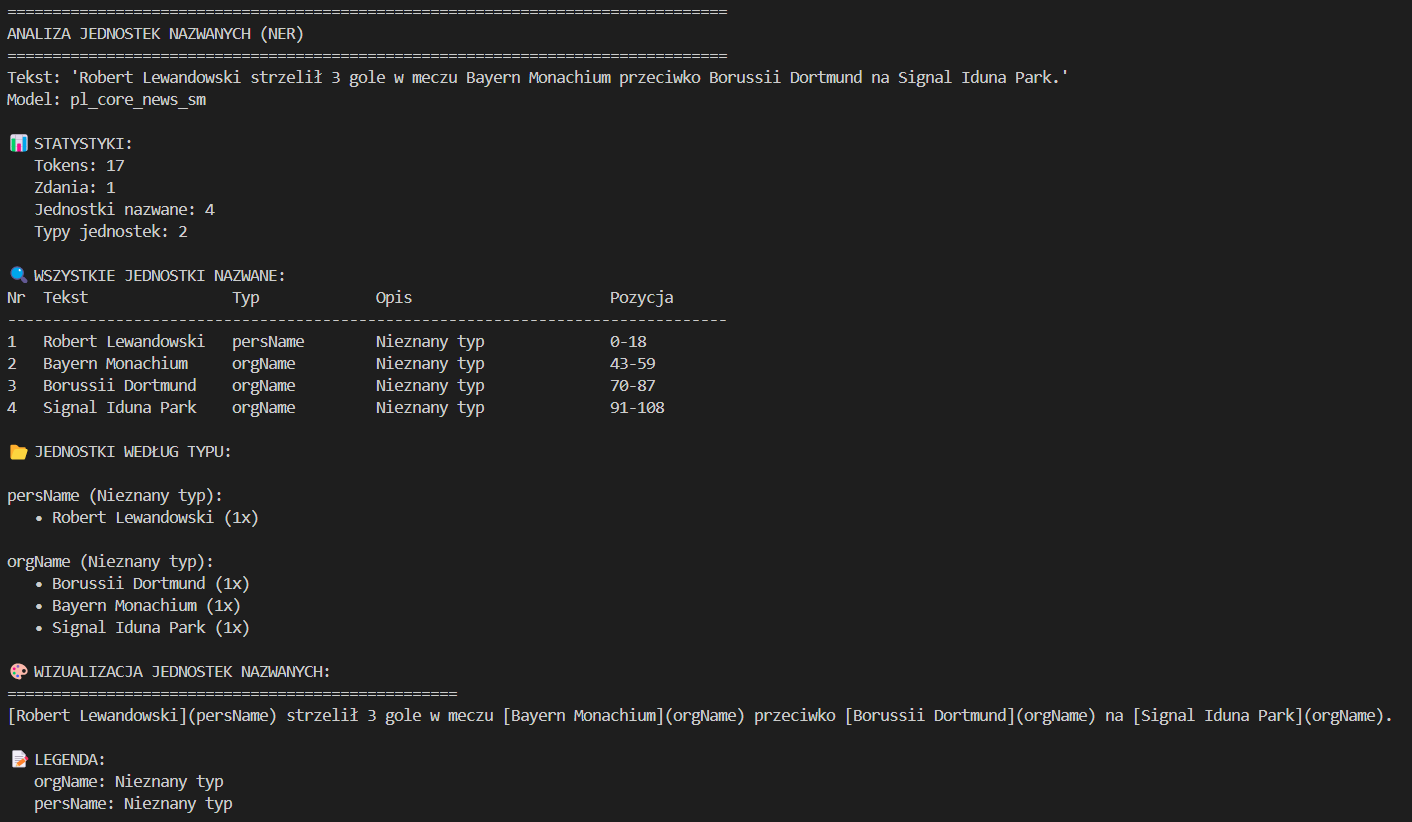Click the position value "0-18"
Viewport: 1412px width, 822px height.
coord(628,342)
